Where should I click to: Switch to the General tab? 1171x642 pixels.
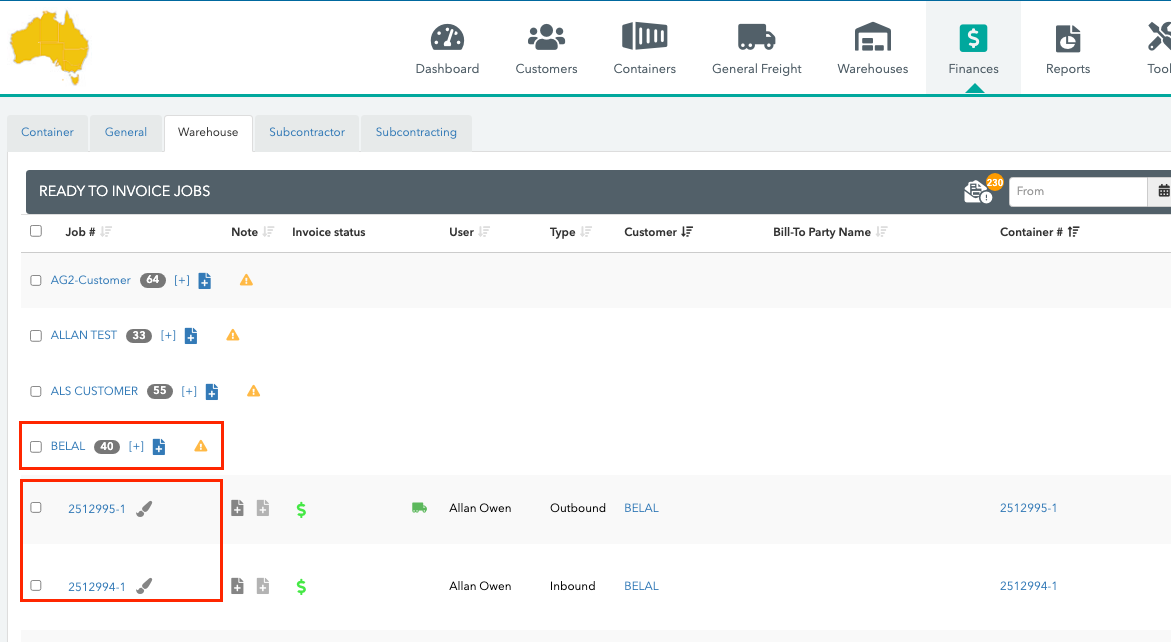126,133
